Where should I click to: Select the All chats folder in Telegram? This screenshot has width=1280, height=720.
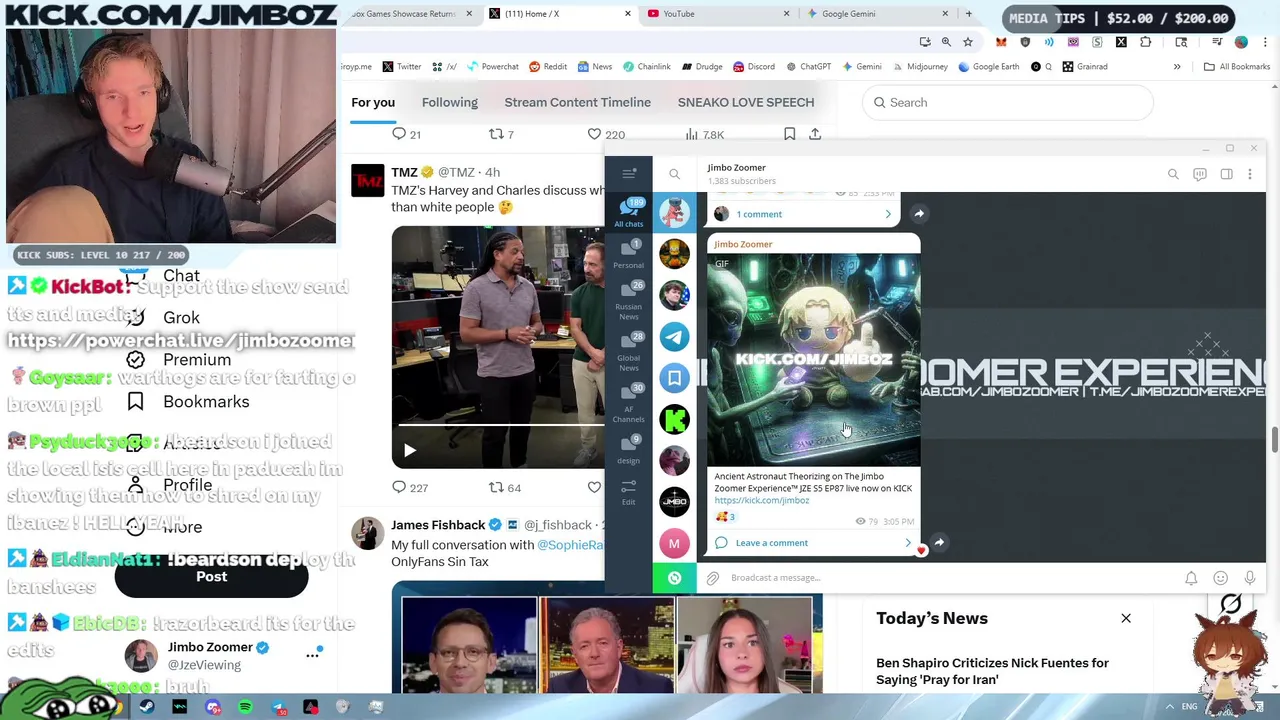(629, 212)
